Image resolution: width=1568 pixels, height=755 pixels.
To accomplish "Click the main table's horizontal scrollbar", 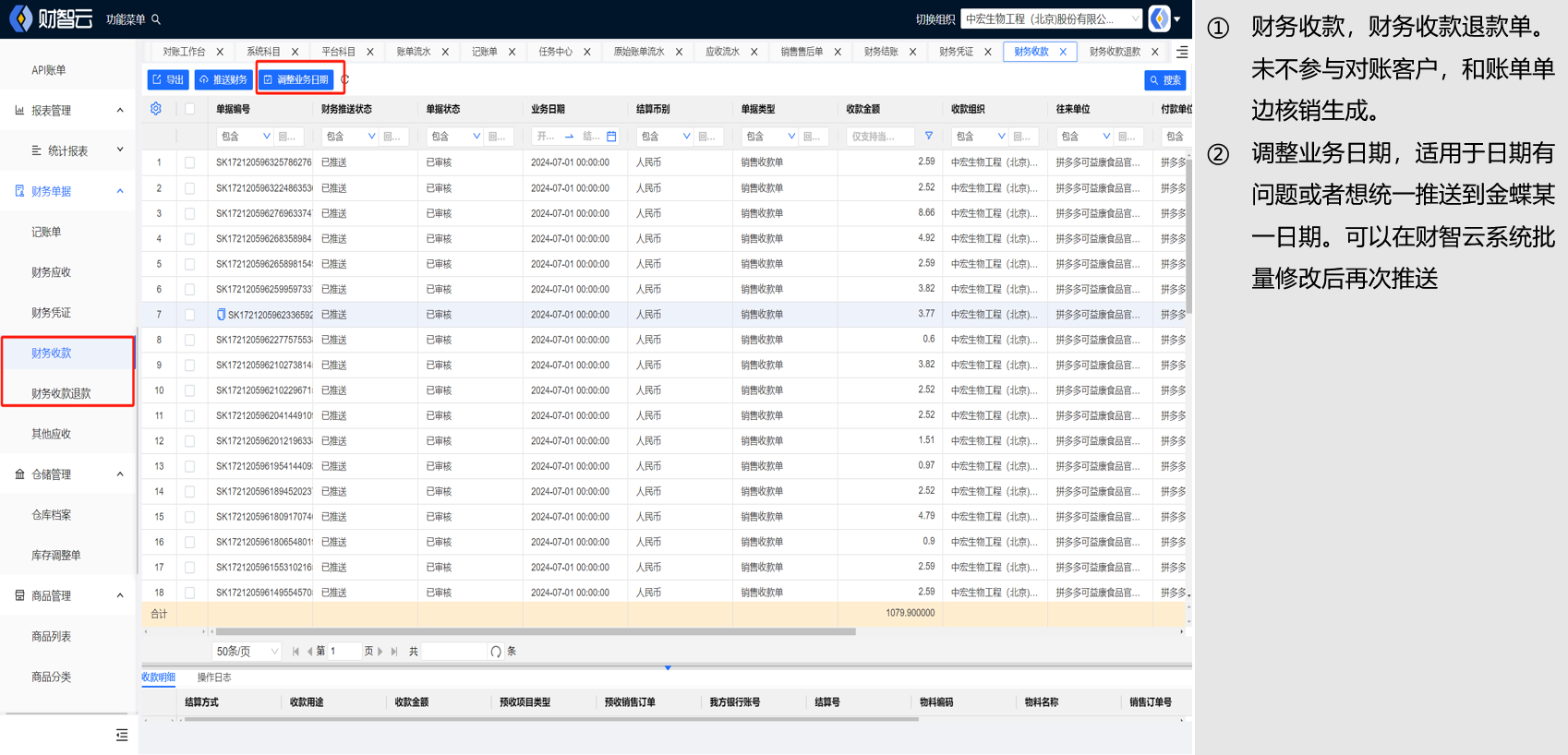I will coord(536,632).
